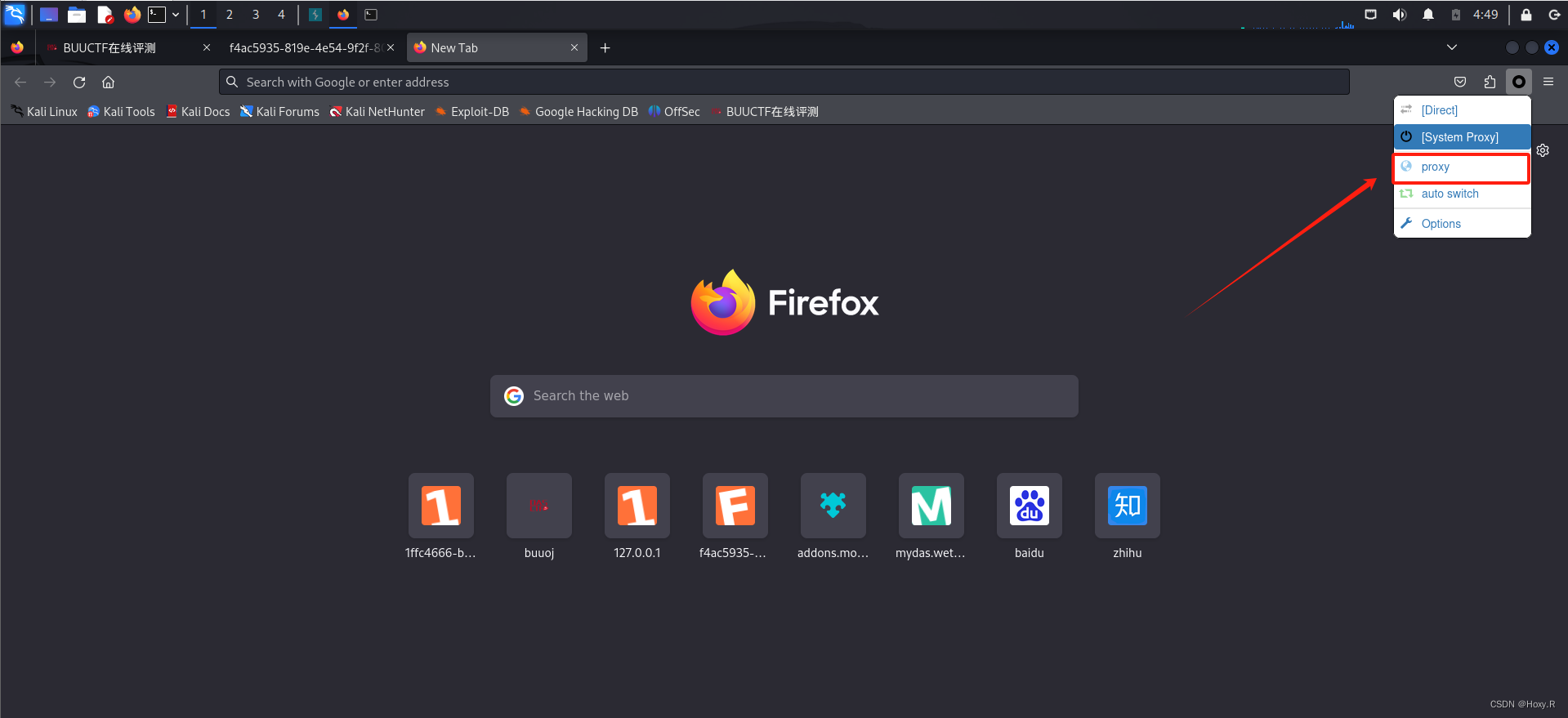Open the Kali Docs bookmark
The height and width of the screenshot is (718, 1568).
(x=198, y=112)
